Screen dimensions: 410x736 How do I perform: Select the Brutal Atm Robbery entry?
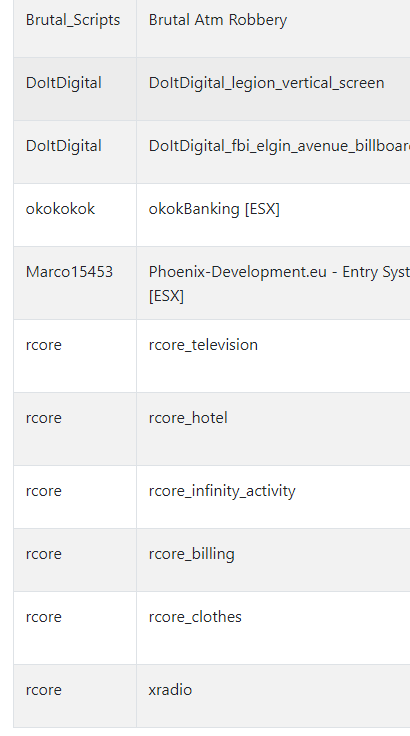coord(217,20)
